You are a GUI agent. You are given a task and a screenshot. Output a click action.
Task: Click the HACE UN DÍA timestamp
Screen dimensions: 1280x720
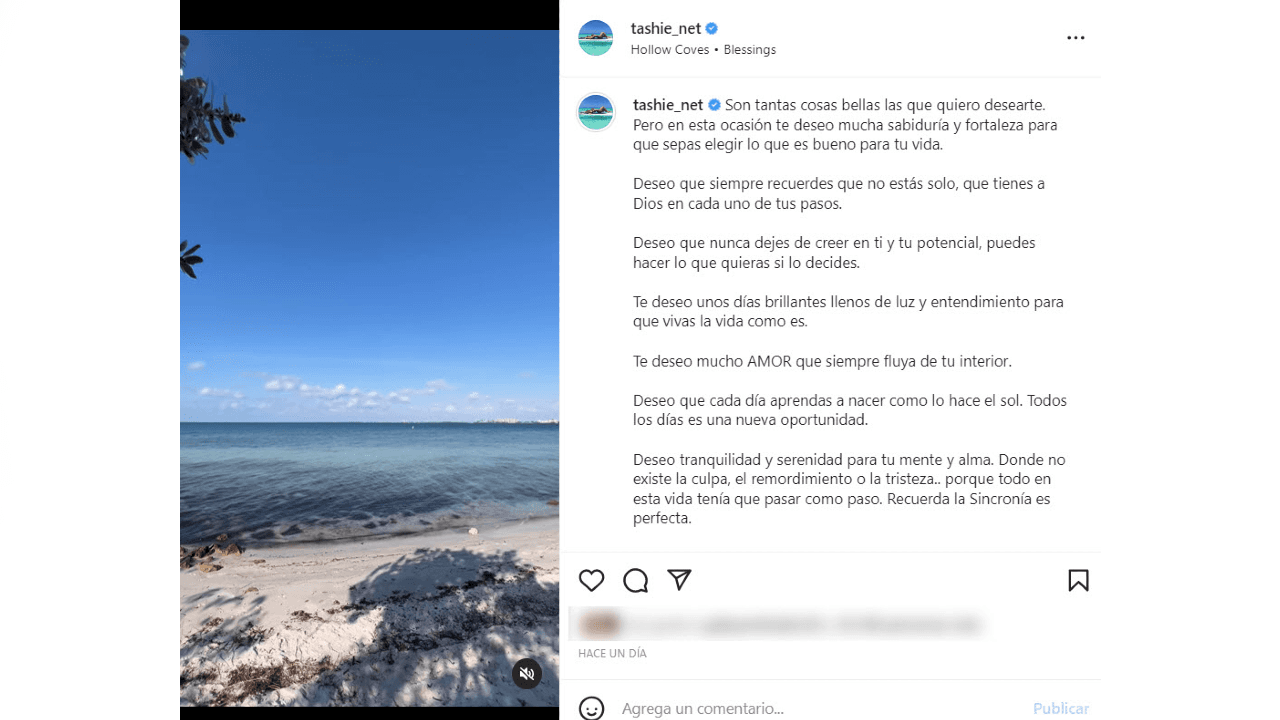[612, 654]
